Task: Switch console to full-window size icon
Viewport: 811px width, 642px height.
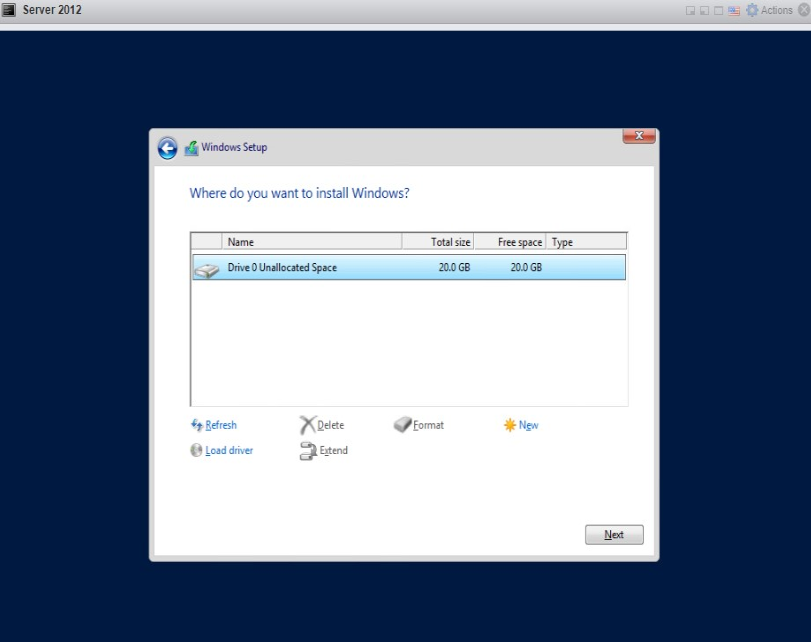Action: tap(718, 11)
